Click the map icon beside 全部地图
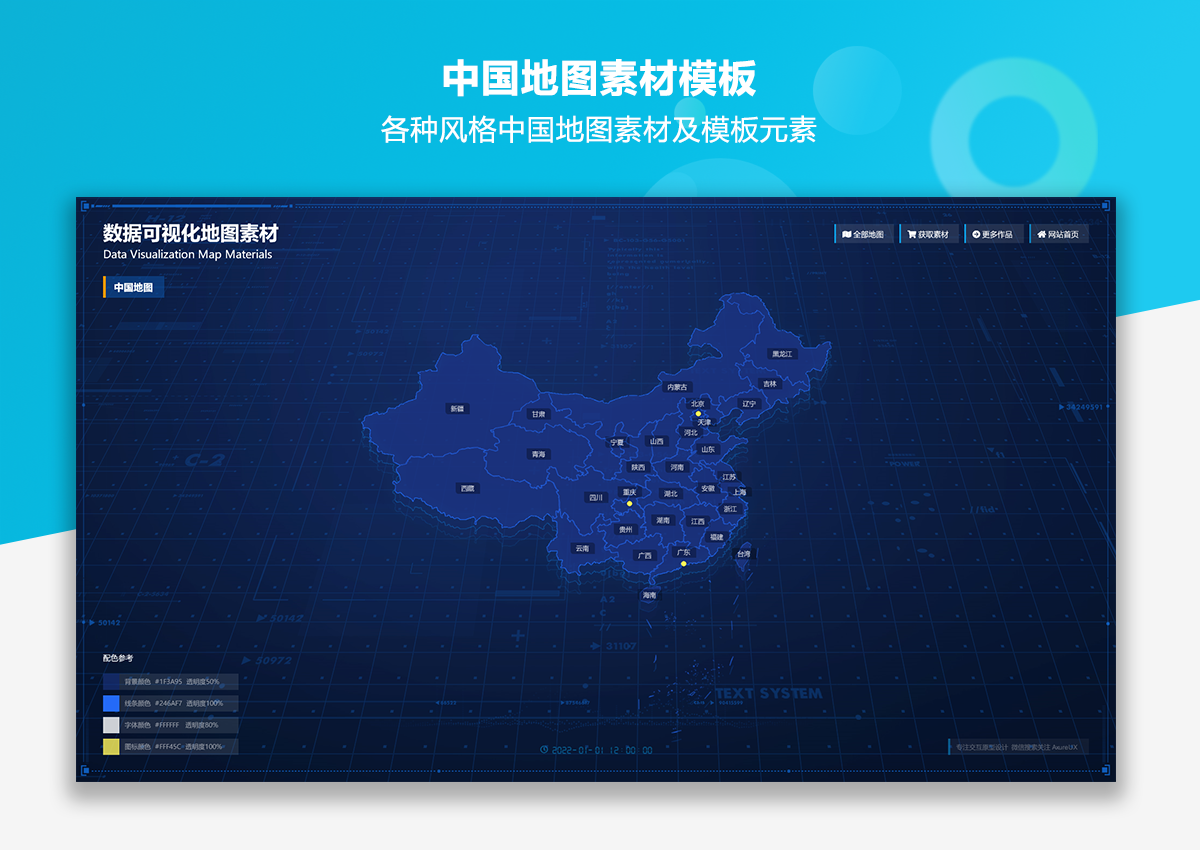Image resolution: width=1200 pixels, height=850 pixels. coord(846,234)
